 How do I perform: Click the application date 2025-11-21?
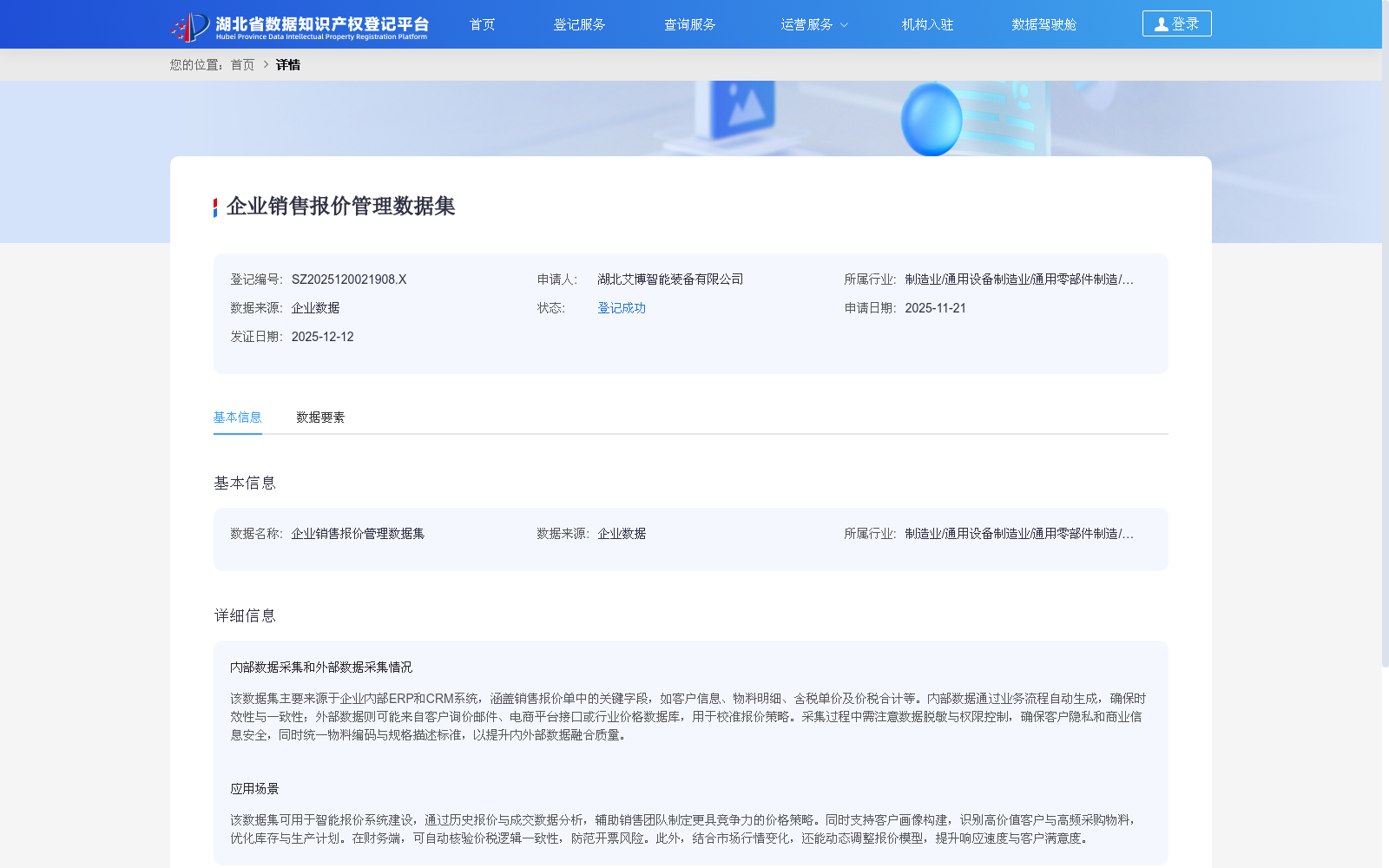[x=935, y=308]
